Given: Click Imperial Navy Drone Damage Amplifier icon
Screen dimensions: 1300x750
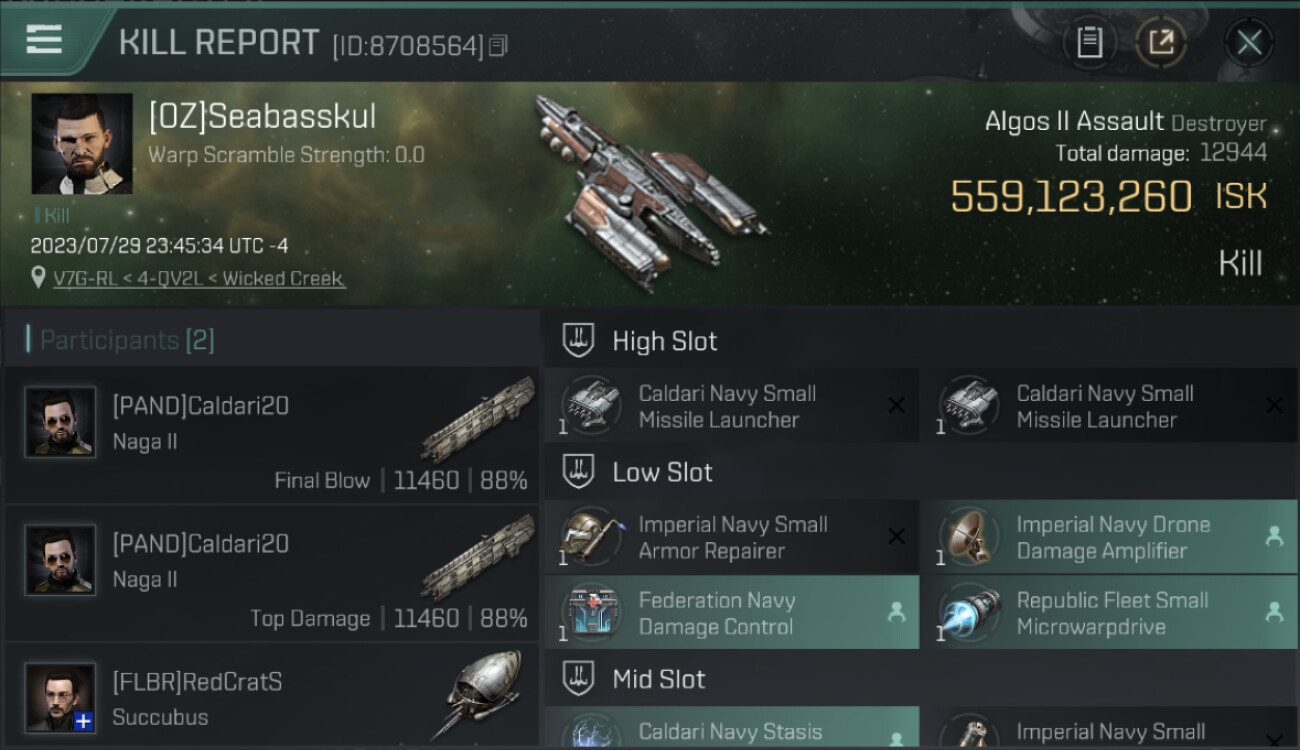Looking at the screenshot, I should pyautogui.click(x=970, y=537).
